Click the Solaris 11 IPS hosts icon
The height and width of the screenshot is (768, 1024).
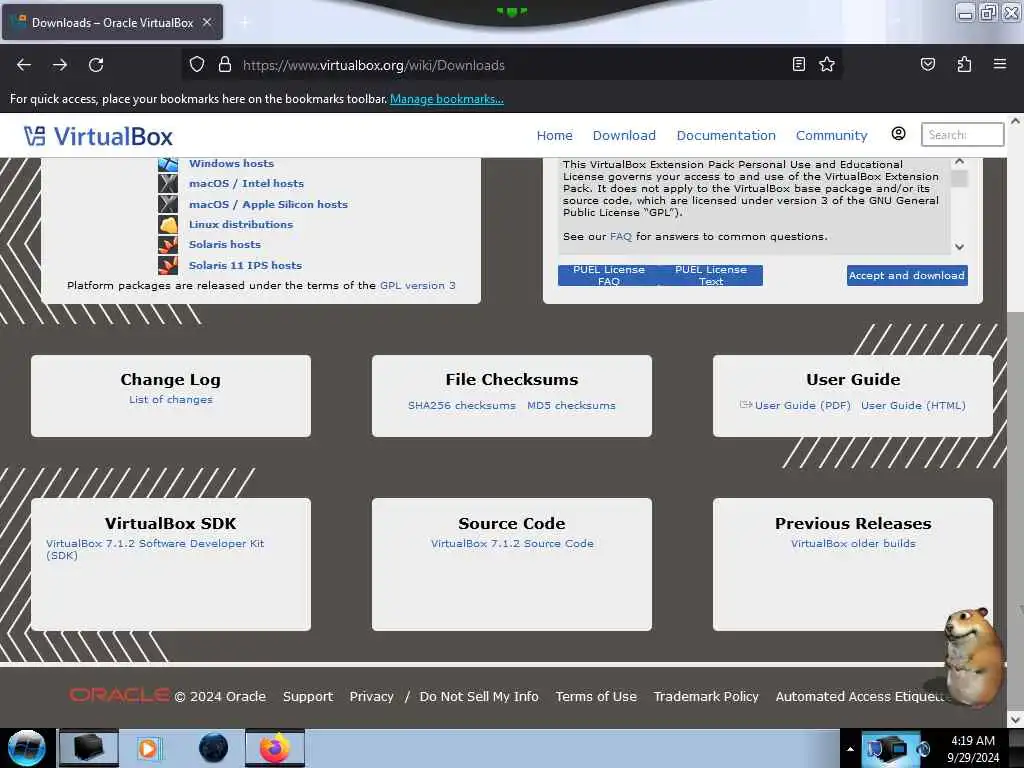pyautogui.click(x=168, y=265)
